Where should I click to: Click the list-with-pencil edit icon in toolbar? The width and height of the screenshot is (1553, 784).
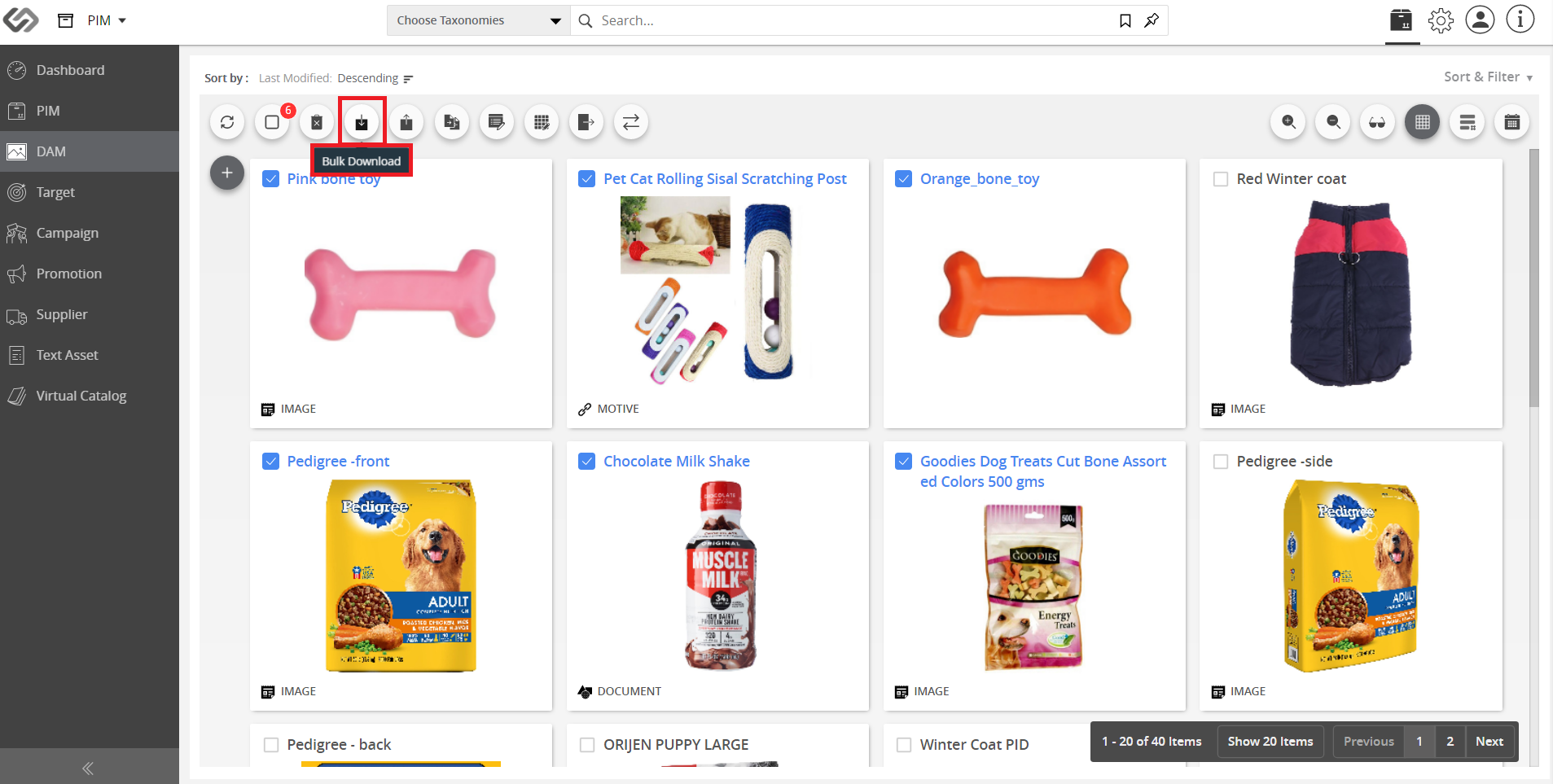tap(496, 122)
